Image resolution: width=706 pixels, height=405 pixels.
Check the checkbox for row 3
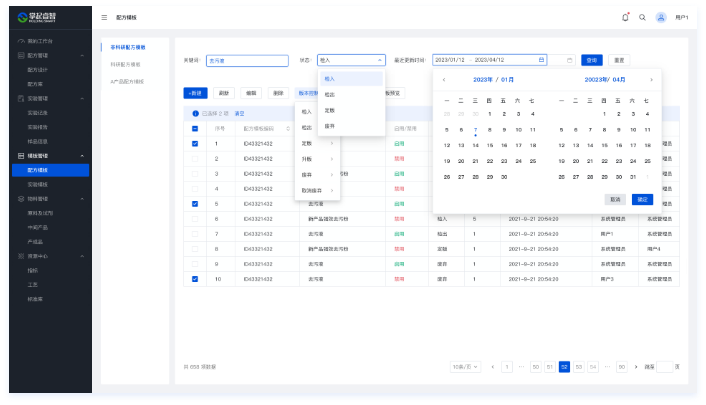(195, 174)
